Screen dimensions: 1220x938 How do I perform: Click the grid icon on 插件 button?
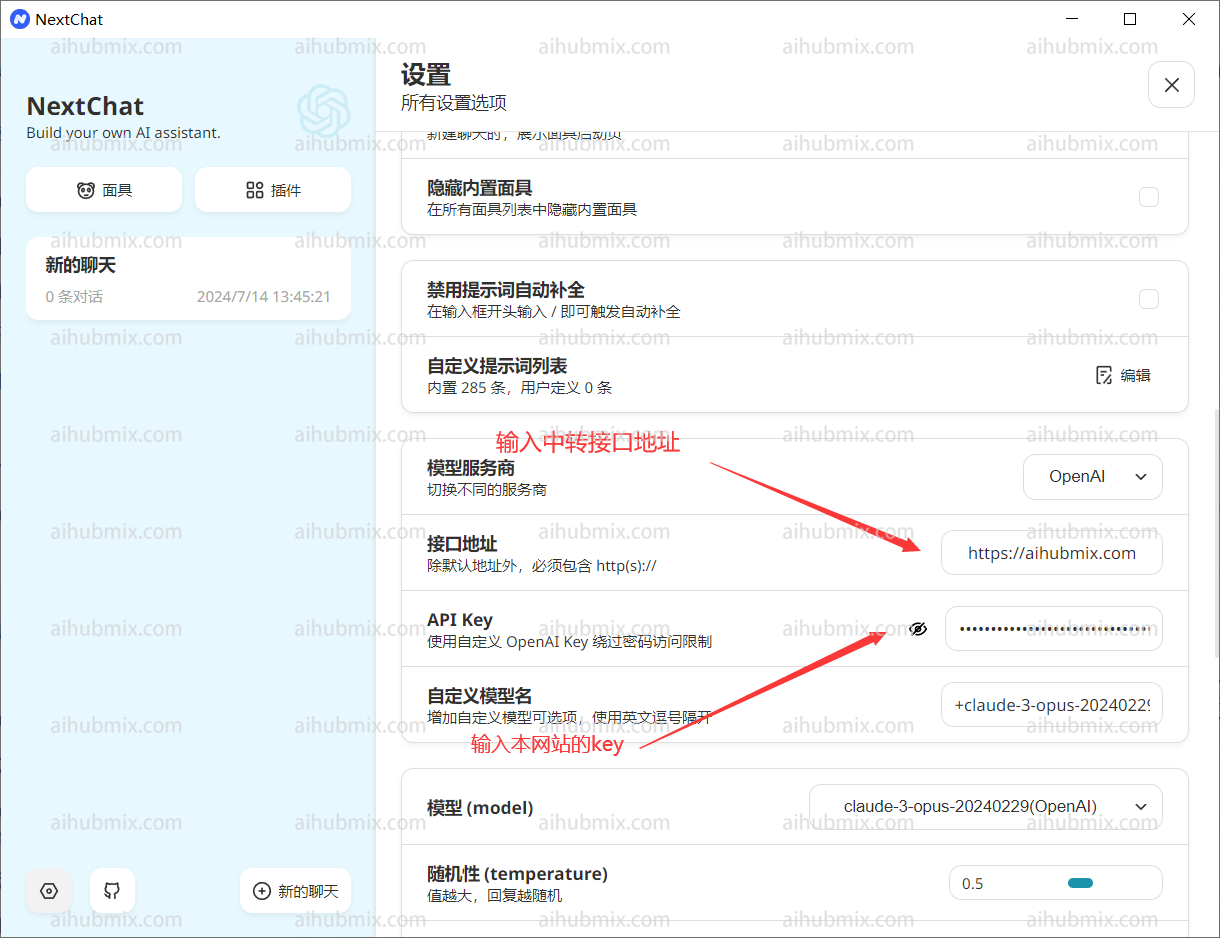coord(254,190)
